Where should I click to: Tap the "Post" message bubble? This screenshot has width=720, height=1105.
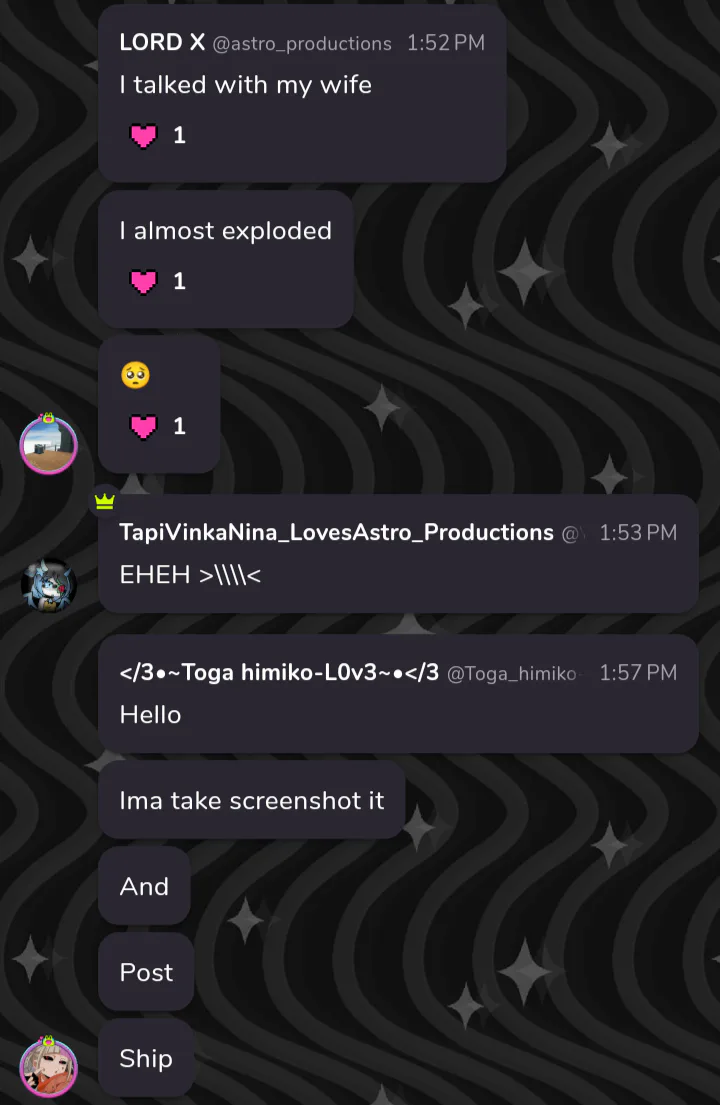tap(146, 972)
